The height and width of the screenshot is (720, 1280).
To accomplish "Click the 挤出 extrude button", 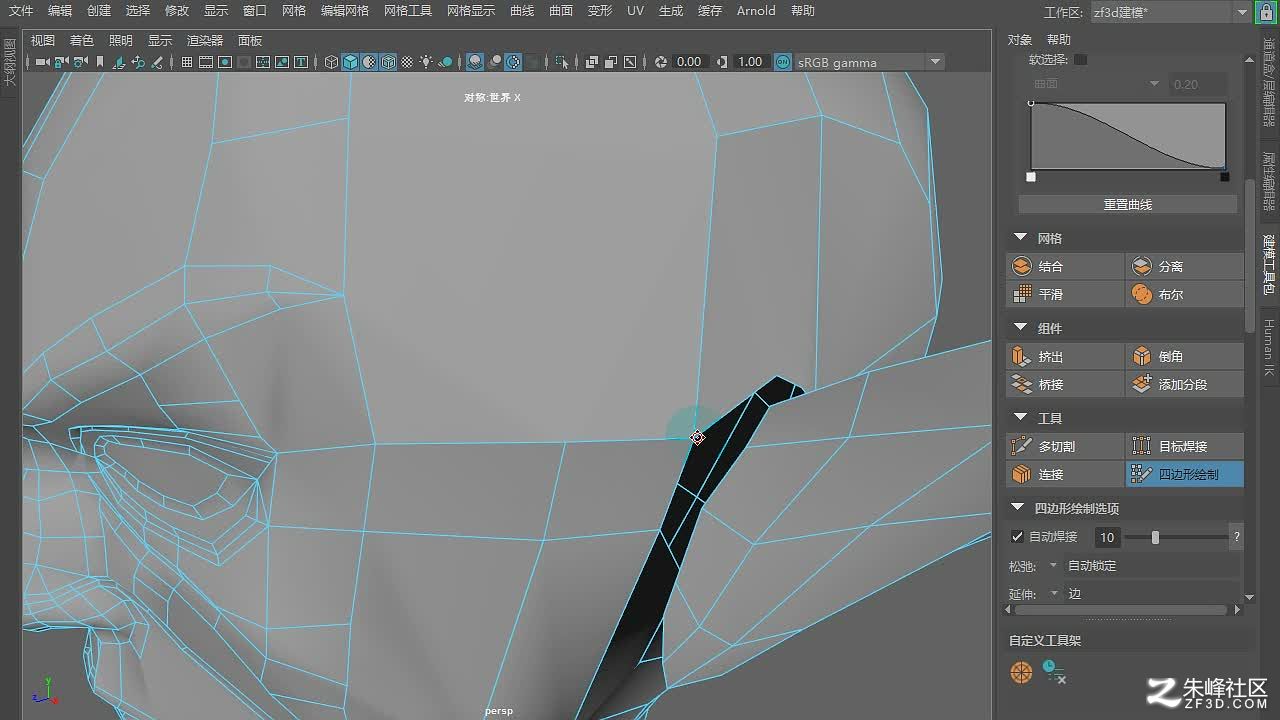I will (x=1065, y=357).
